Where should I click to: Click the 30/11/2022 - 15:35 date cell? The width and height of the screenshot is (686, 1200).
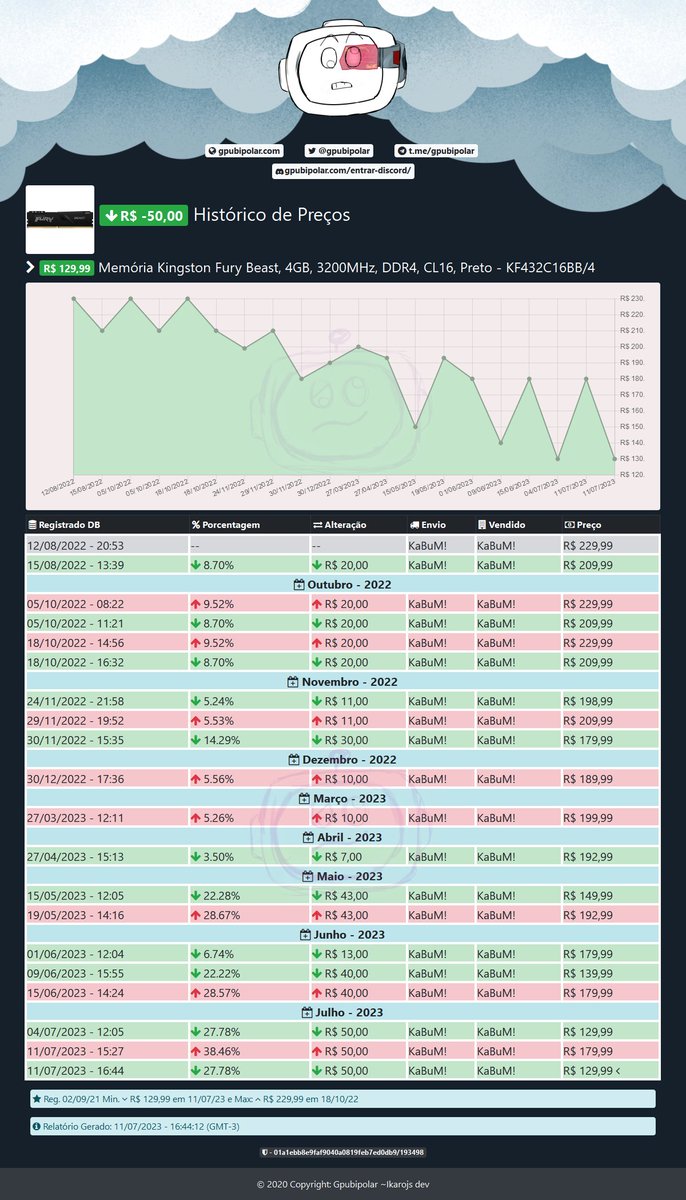106,740
